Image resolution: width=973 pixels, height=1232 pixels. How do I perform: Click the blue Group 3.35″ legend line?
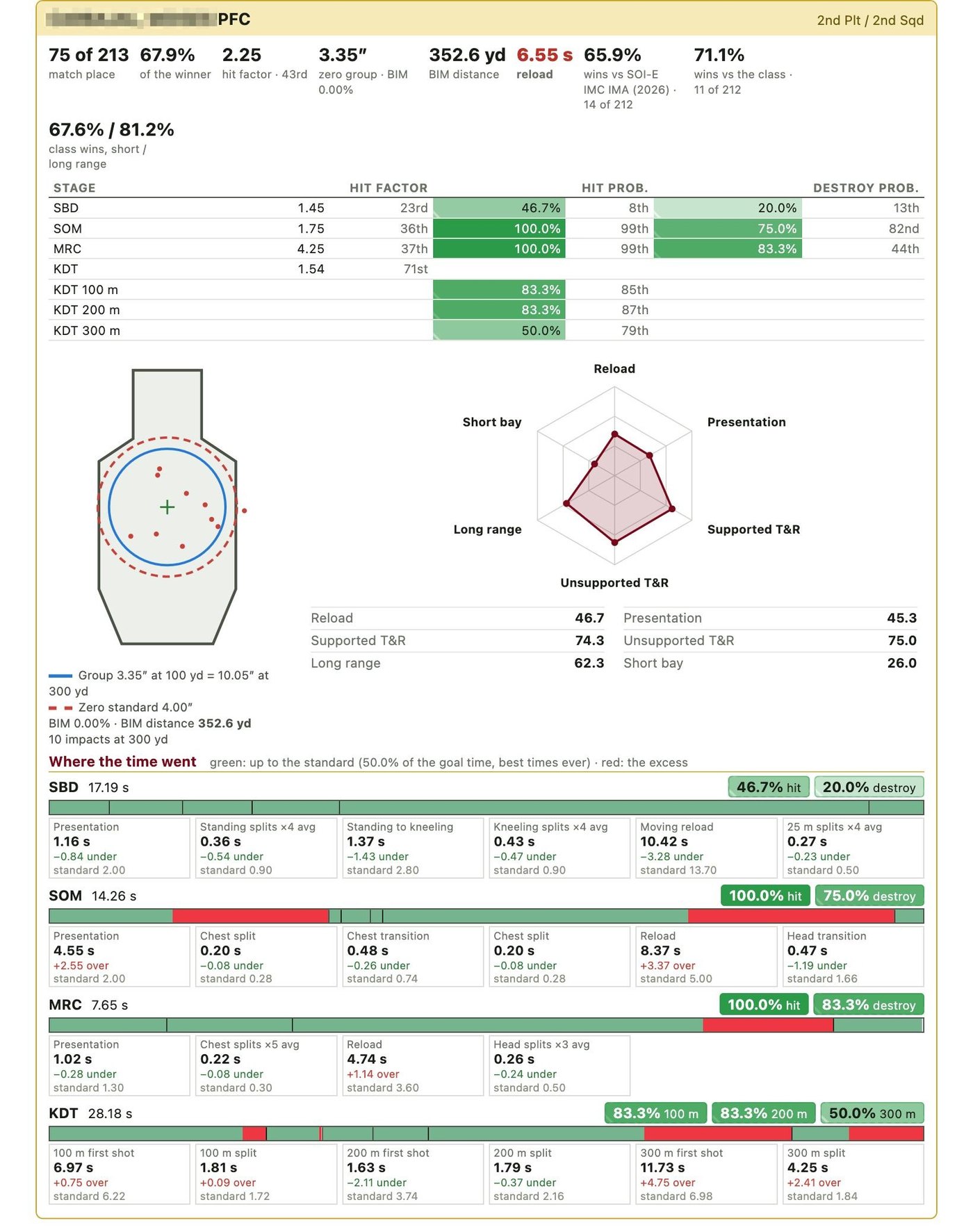pos(60,675)
